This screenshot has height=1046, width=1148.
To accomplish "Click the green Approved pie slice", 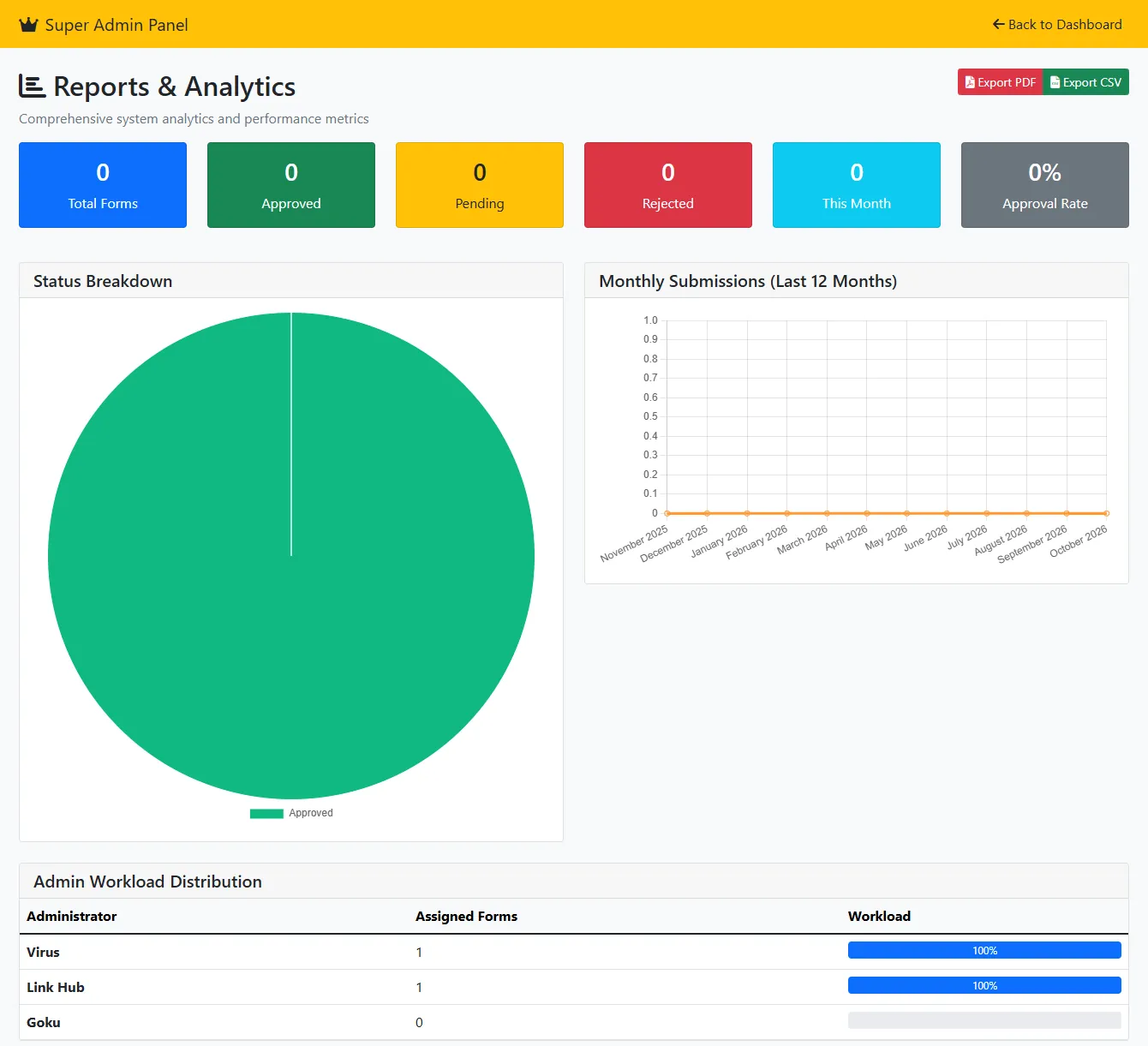I will coord(291,556).
